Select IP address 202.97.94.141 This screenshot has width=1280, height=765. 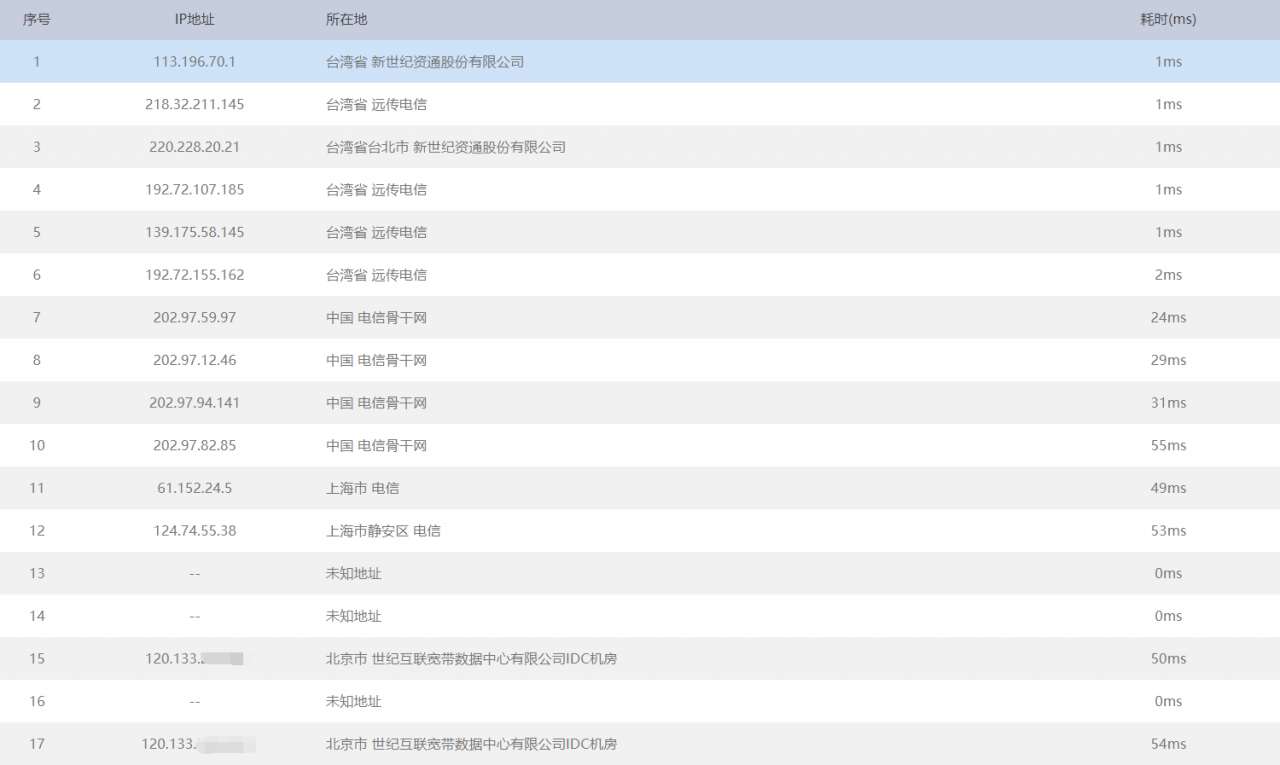194,403
